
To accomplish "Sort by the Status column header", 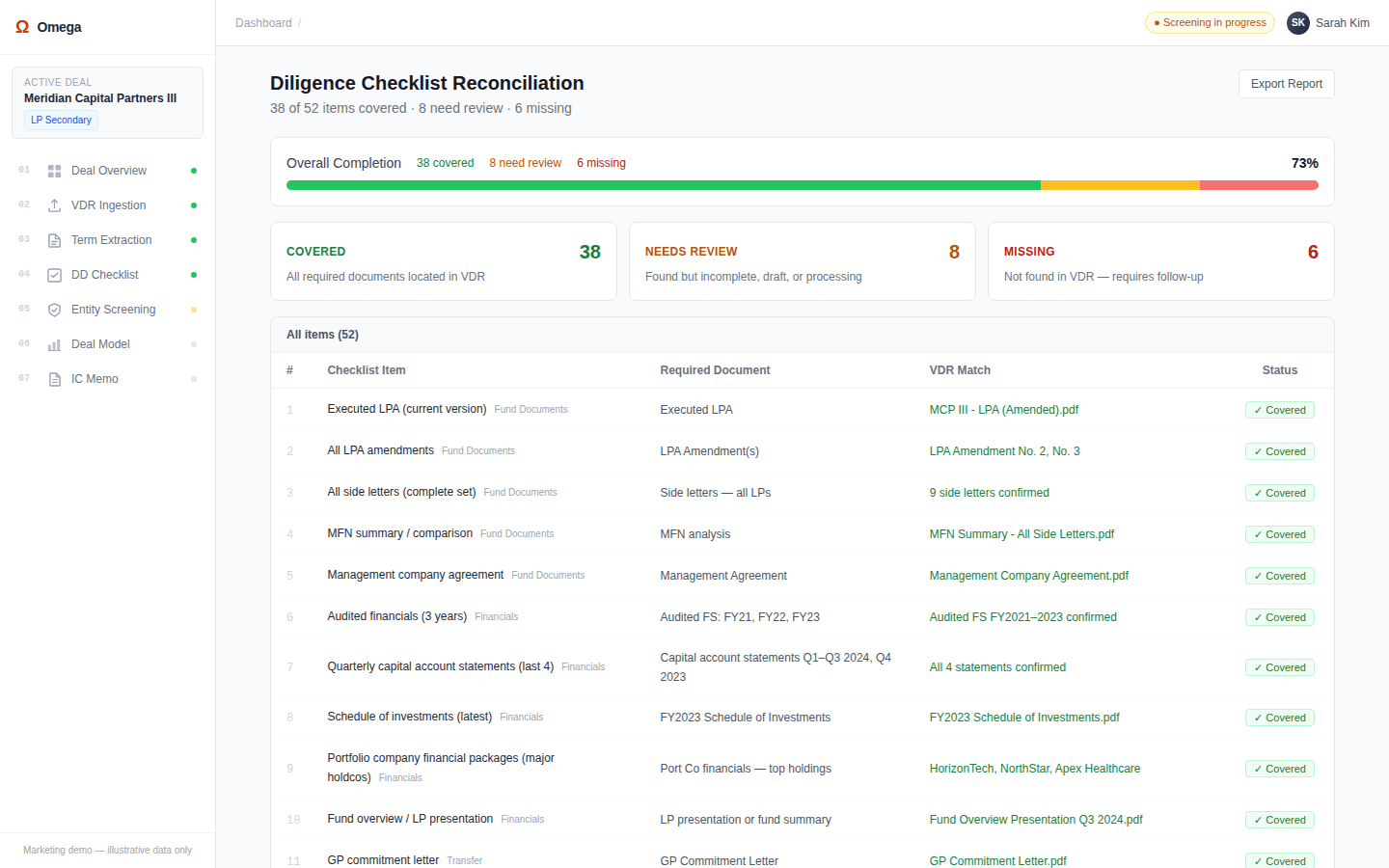I will pyautogui.click(x=1279, y=370).
